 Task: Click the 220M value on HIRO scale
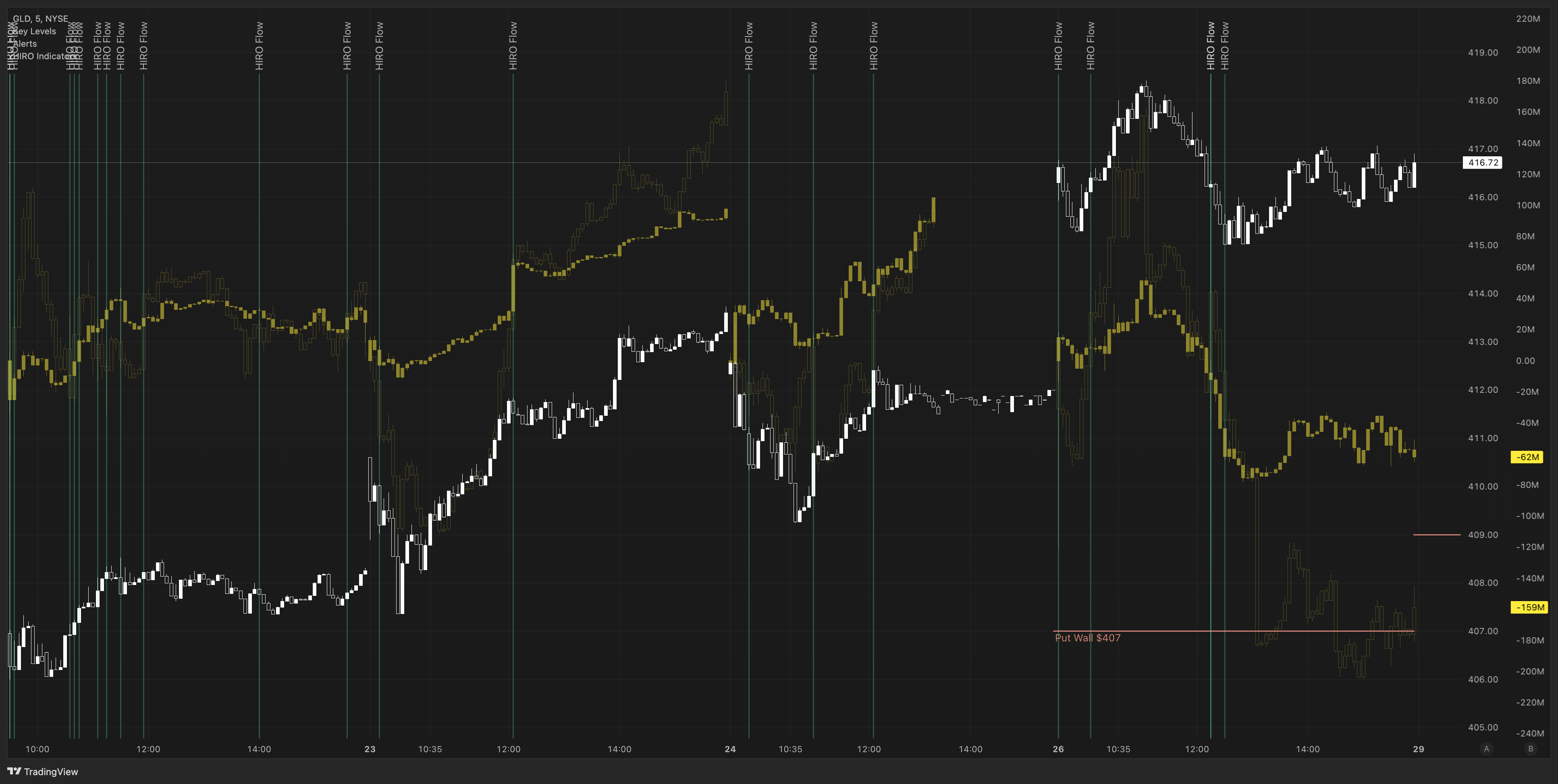point(1528,19)
